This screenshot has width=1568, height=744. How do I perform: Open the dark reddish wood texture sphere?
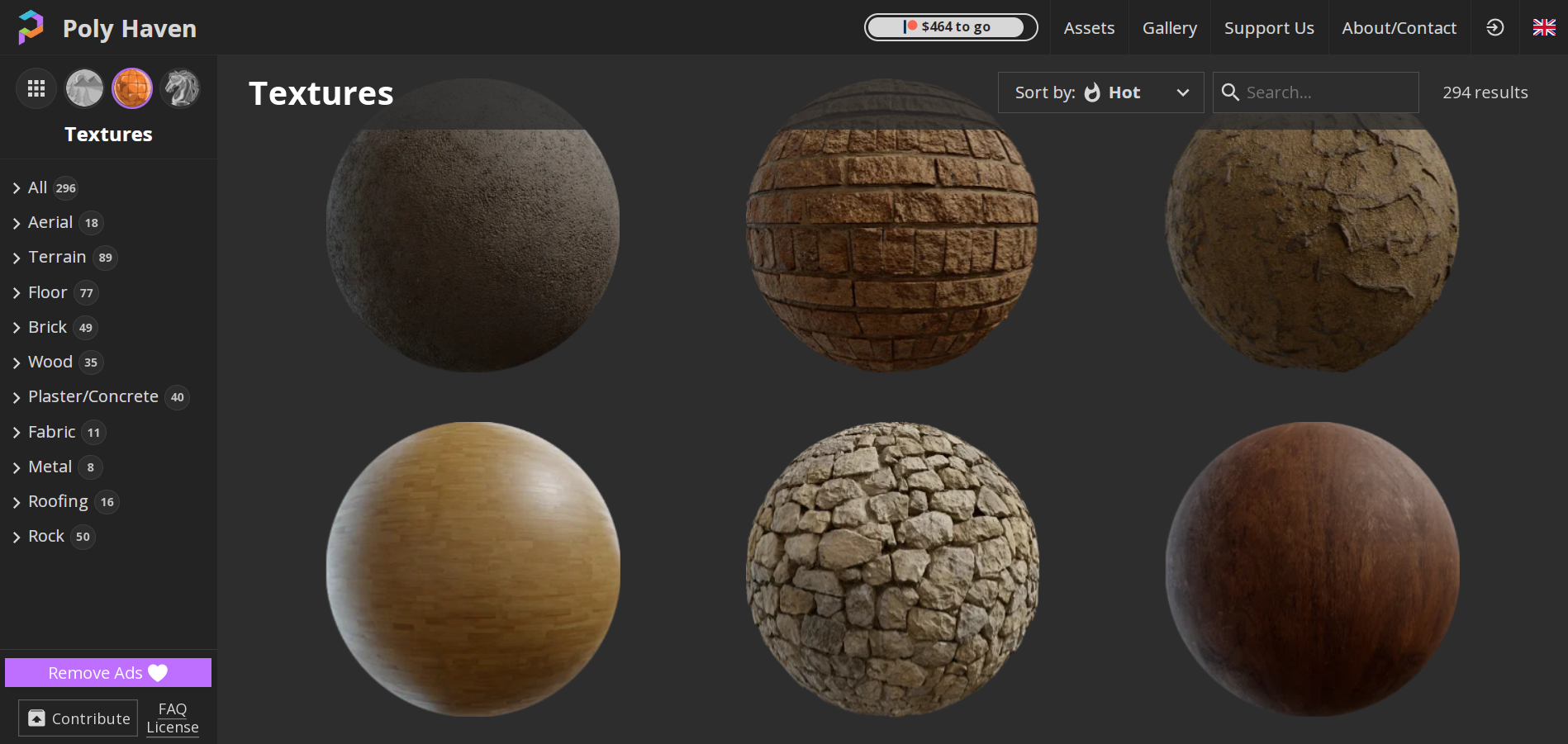point(1312,569)
